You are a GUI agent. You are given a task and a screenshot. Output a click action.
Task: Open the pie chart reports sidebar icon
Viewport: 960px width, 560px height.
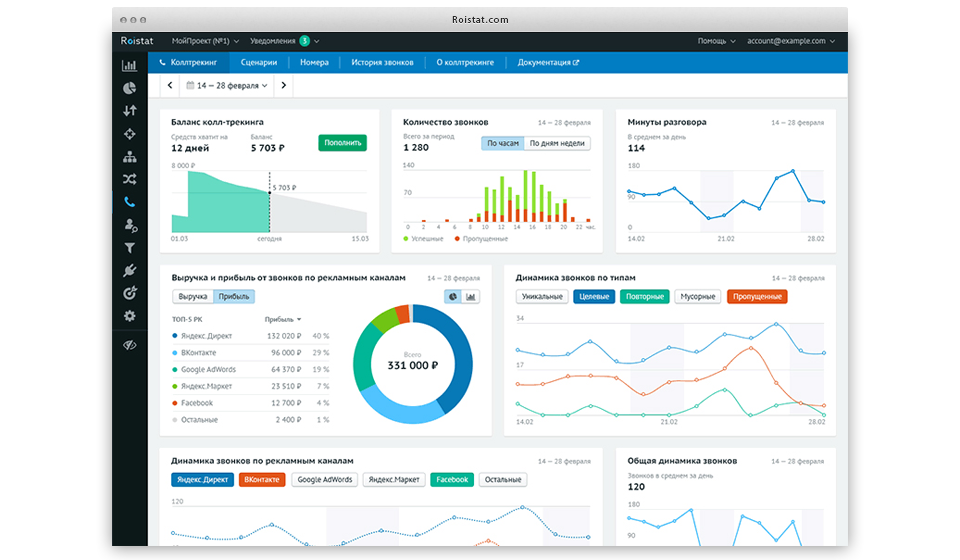[x=129, y=88]
